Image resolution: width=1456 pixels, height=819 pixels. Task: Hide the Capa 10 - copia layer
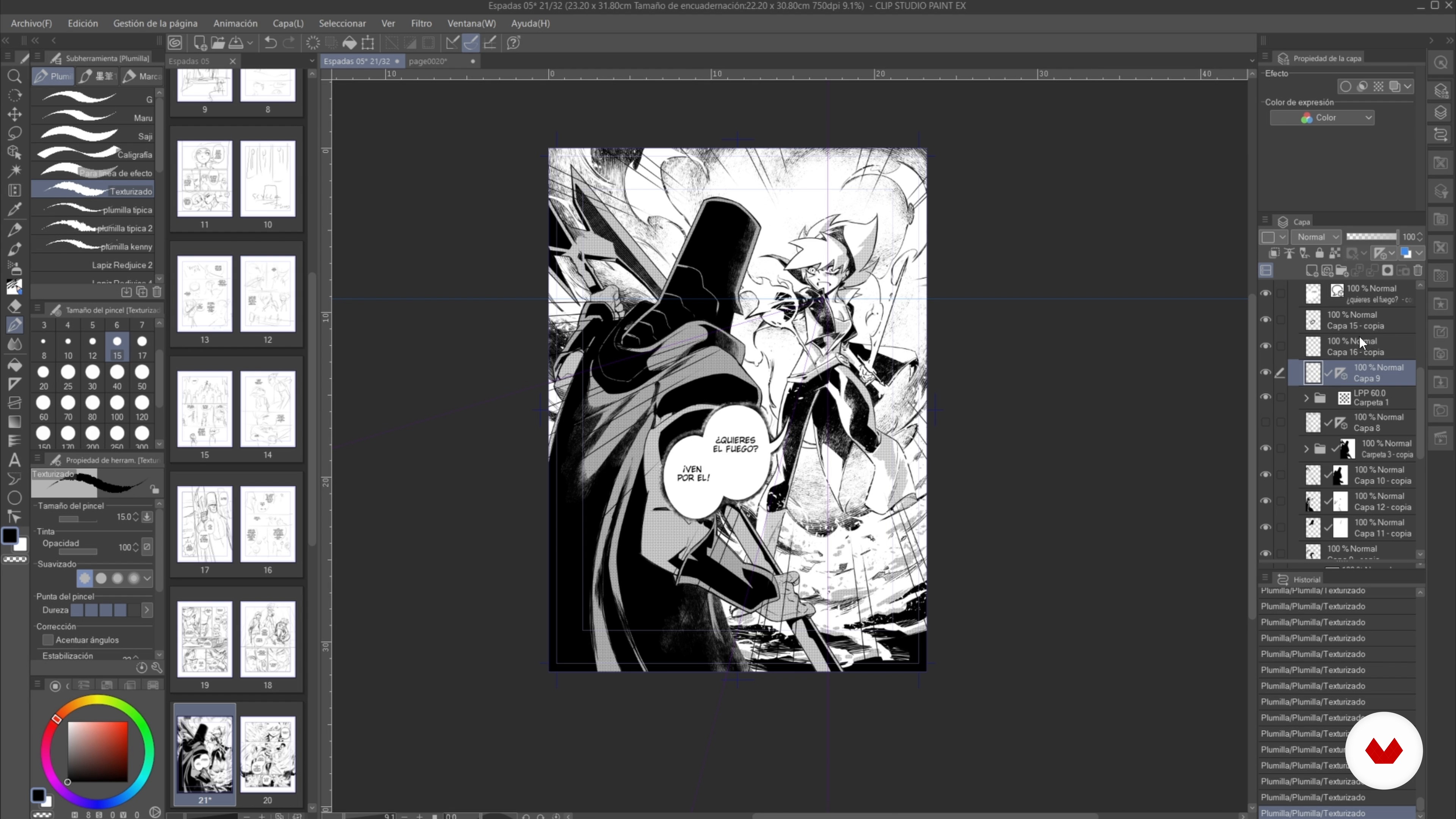[1266, 475]
